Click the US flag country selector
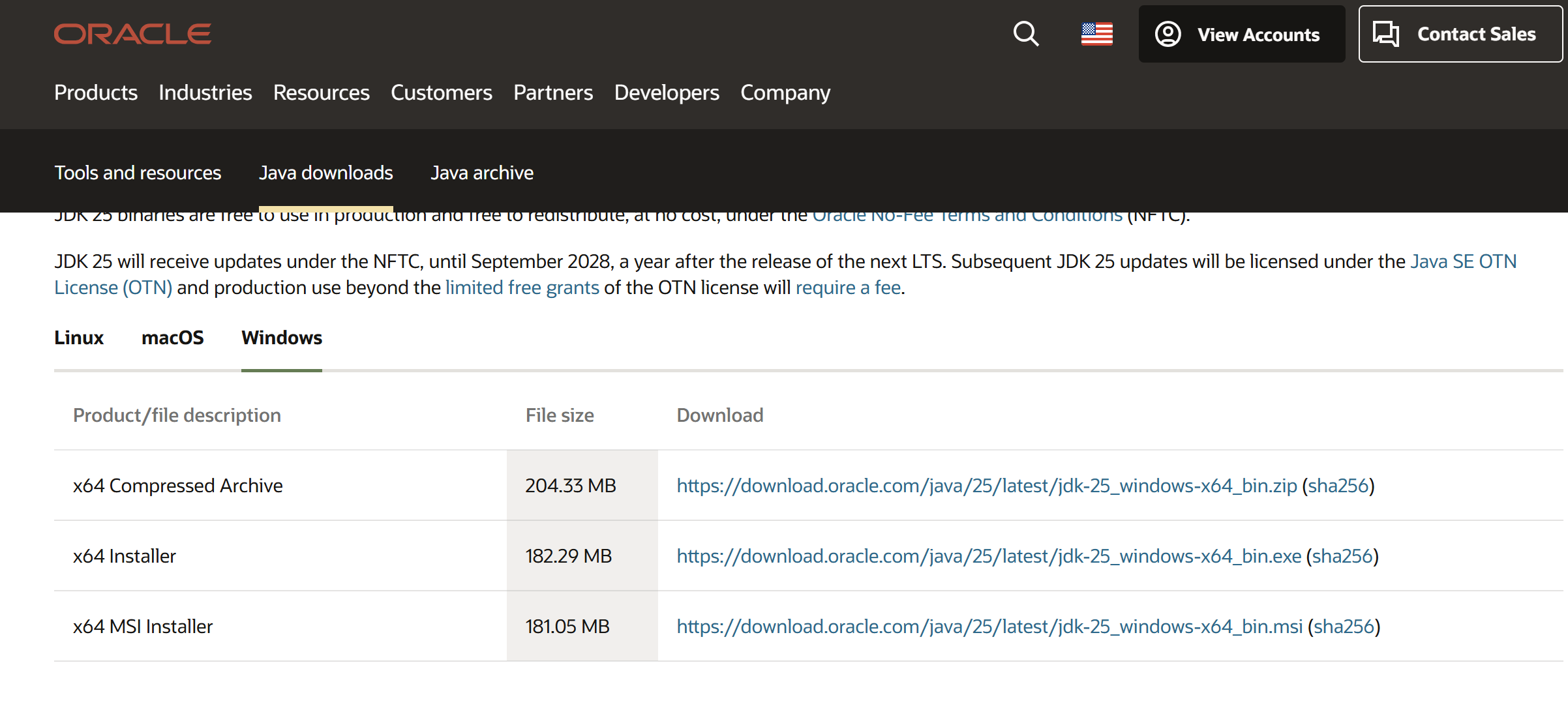 (1096, 34)
